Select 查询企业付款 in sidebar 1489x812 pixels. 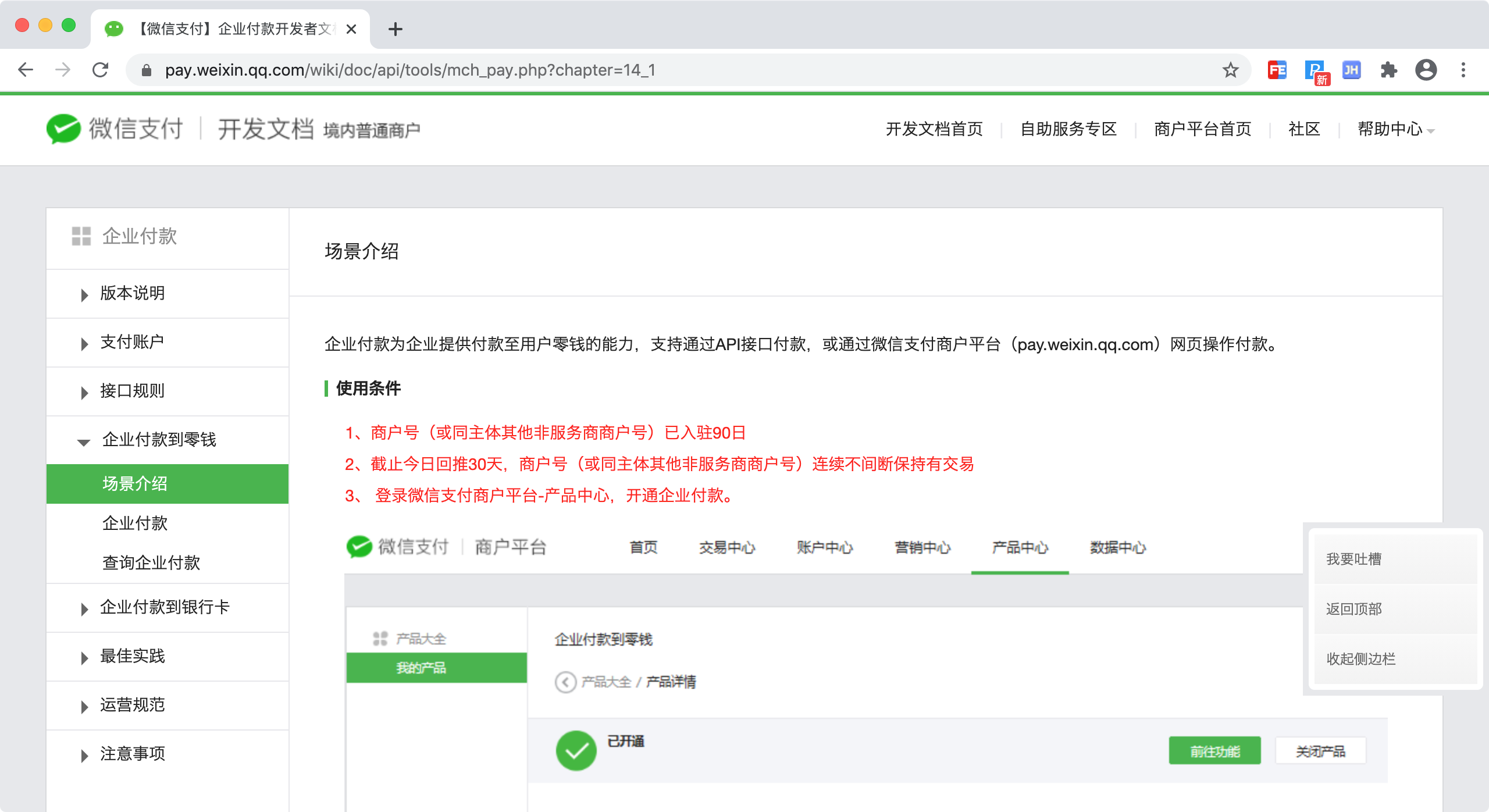point(151,562)
